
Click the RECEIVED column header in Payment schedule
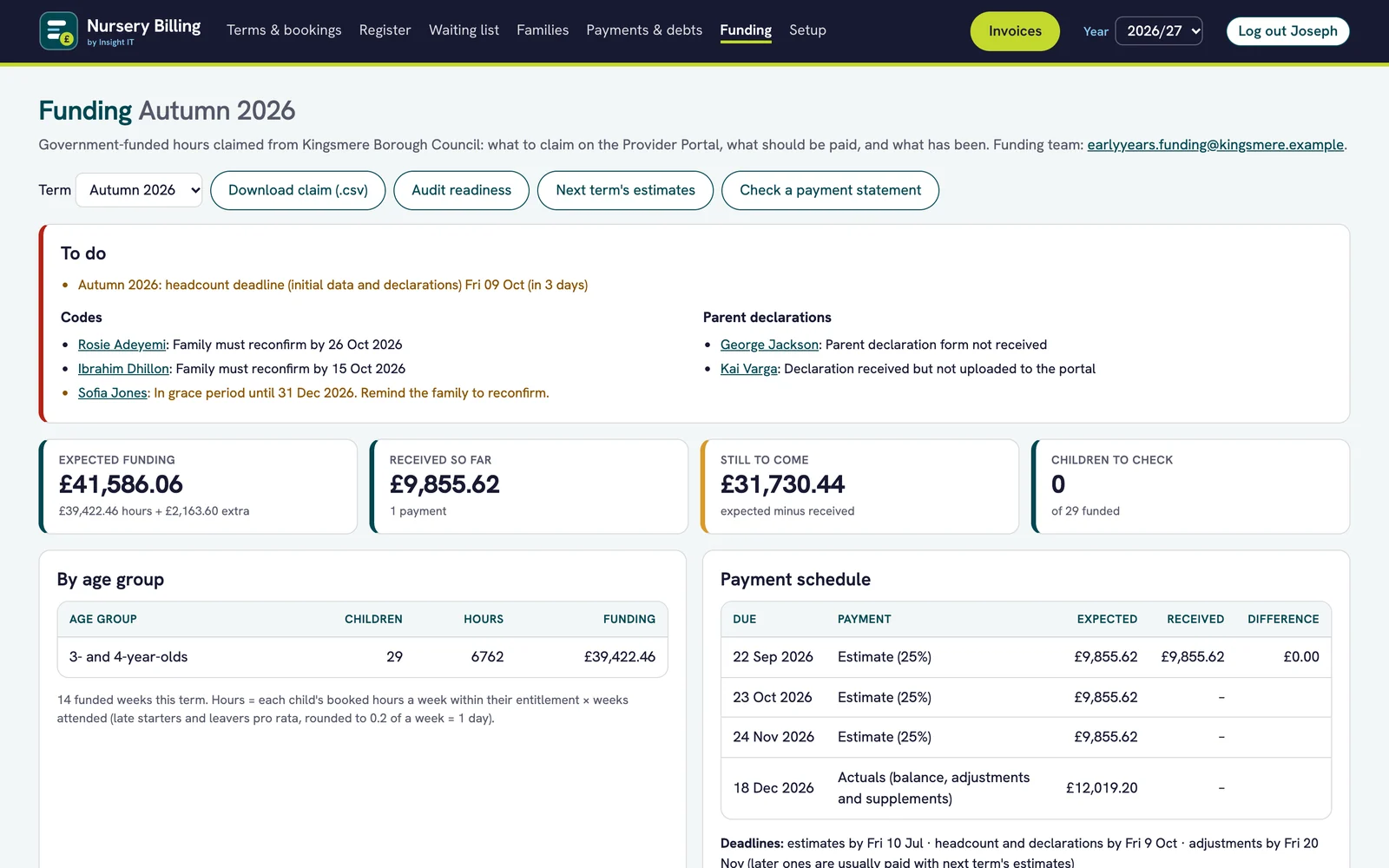click(1195, 619)
